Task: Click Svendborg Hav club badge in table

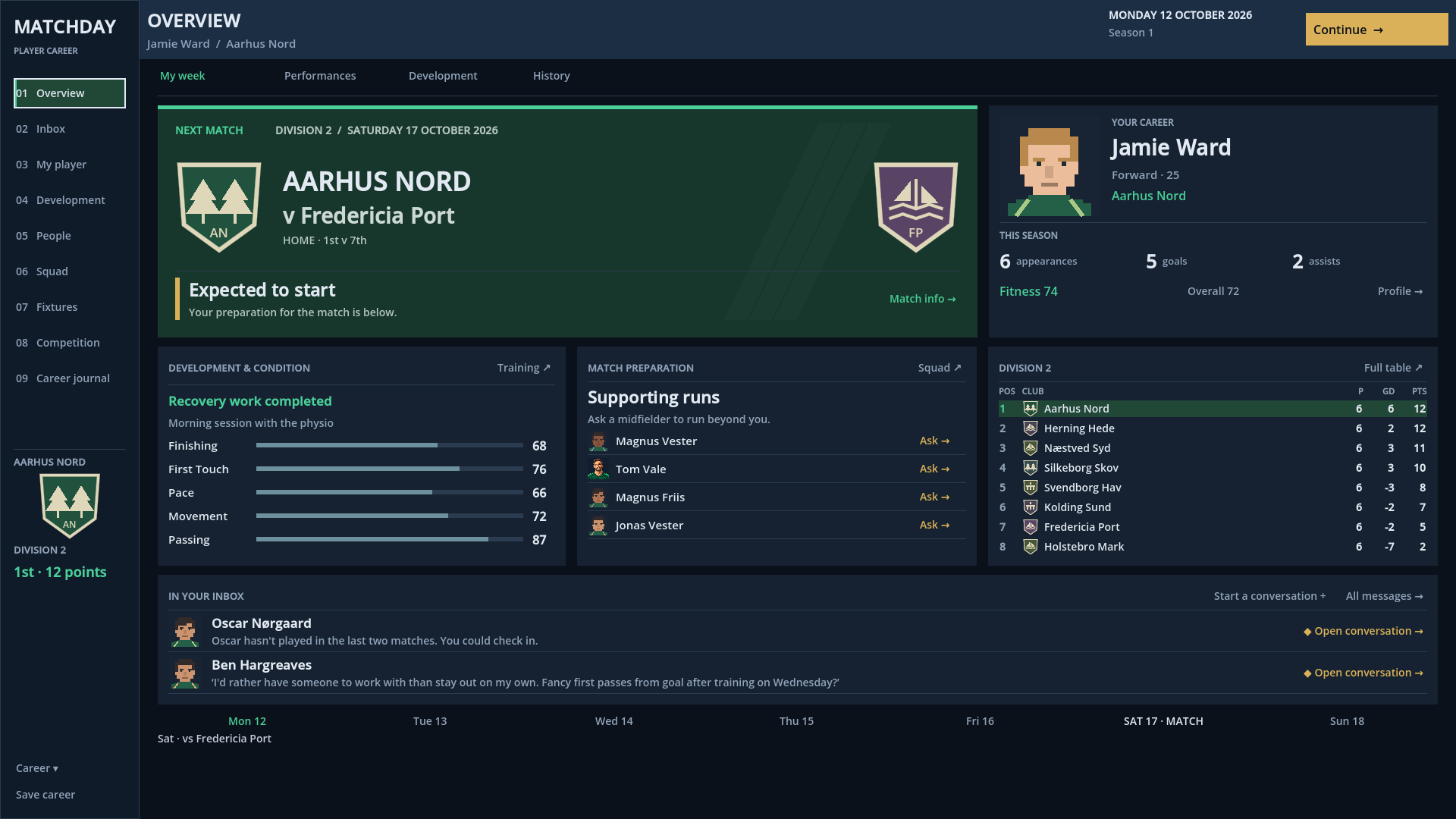Action: point(1031,488)
